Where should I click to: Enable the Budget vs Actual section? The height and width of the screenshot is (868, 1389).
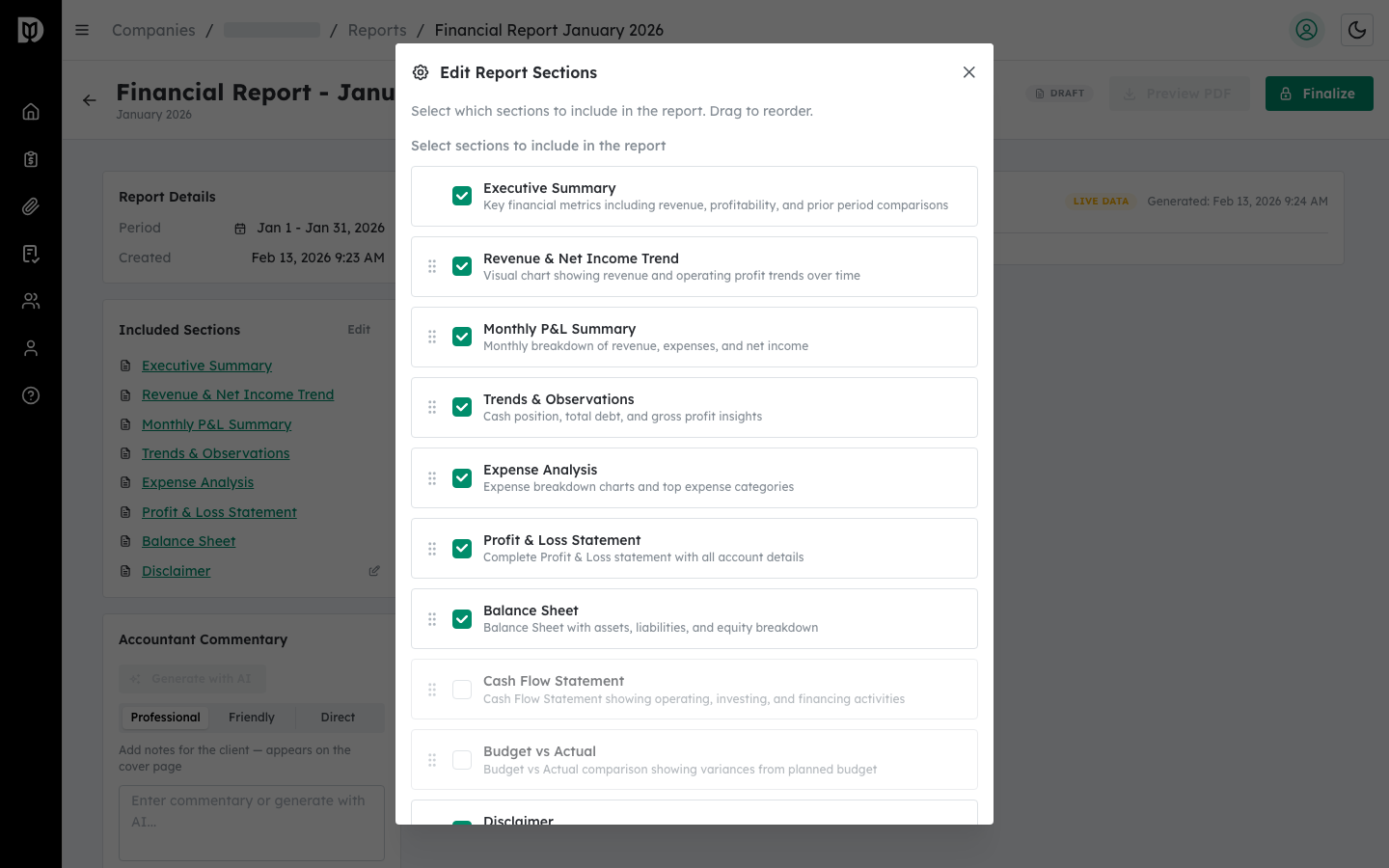(462, 759)
